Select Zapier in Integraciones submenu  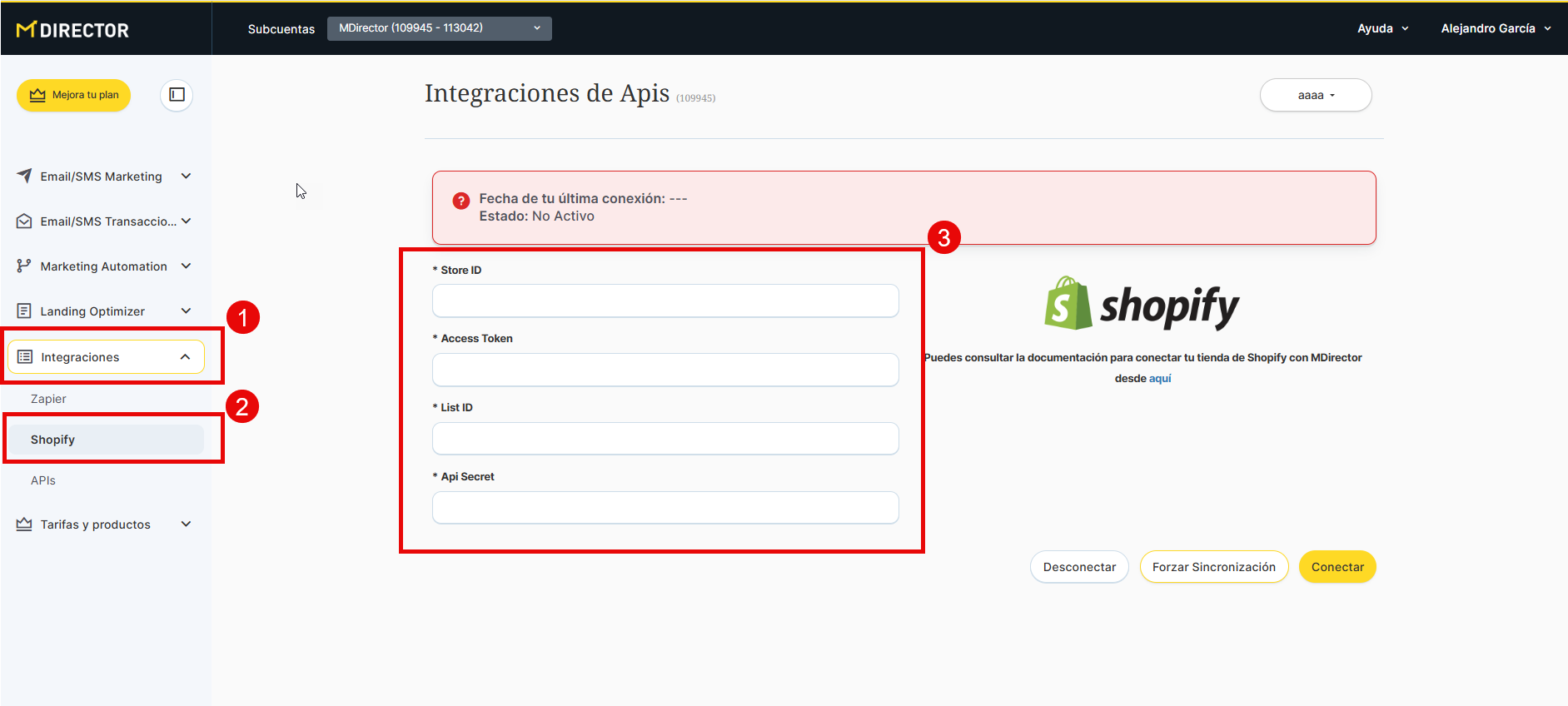tap(48, 399)
